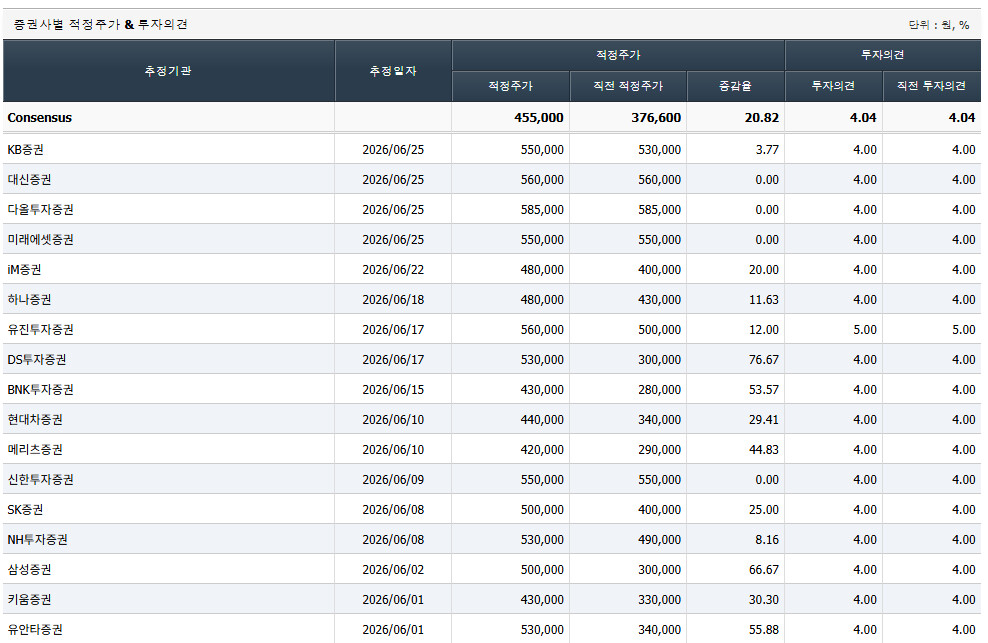Select DS투자증권 row name
Image resolution: width=988 pixels, height=643 pixels.
click(37, 360)
